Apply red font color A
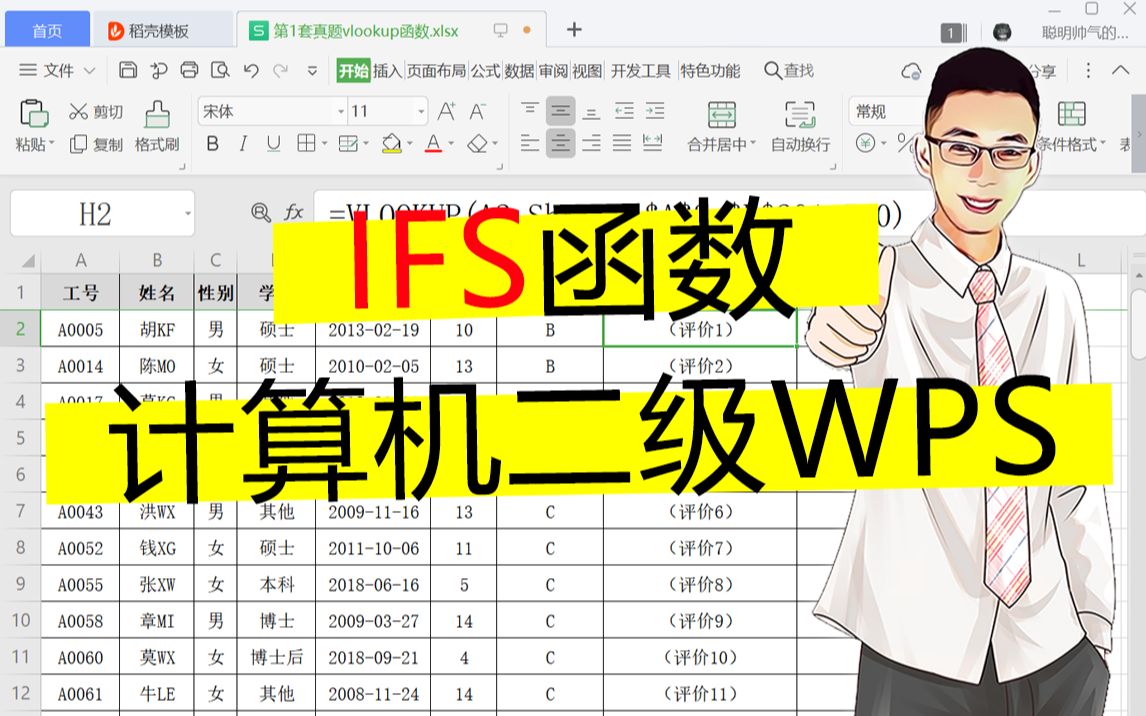This screenshot has height=716, width=1146. point(433,143)
